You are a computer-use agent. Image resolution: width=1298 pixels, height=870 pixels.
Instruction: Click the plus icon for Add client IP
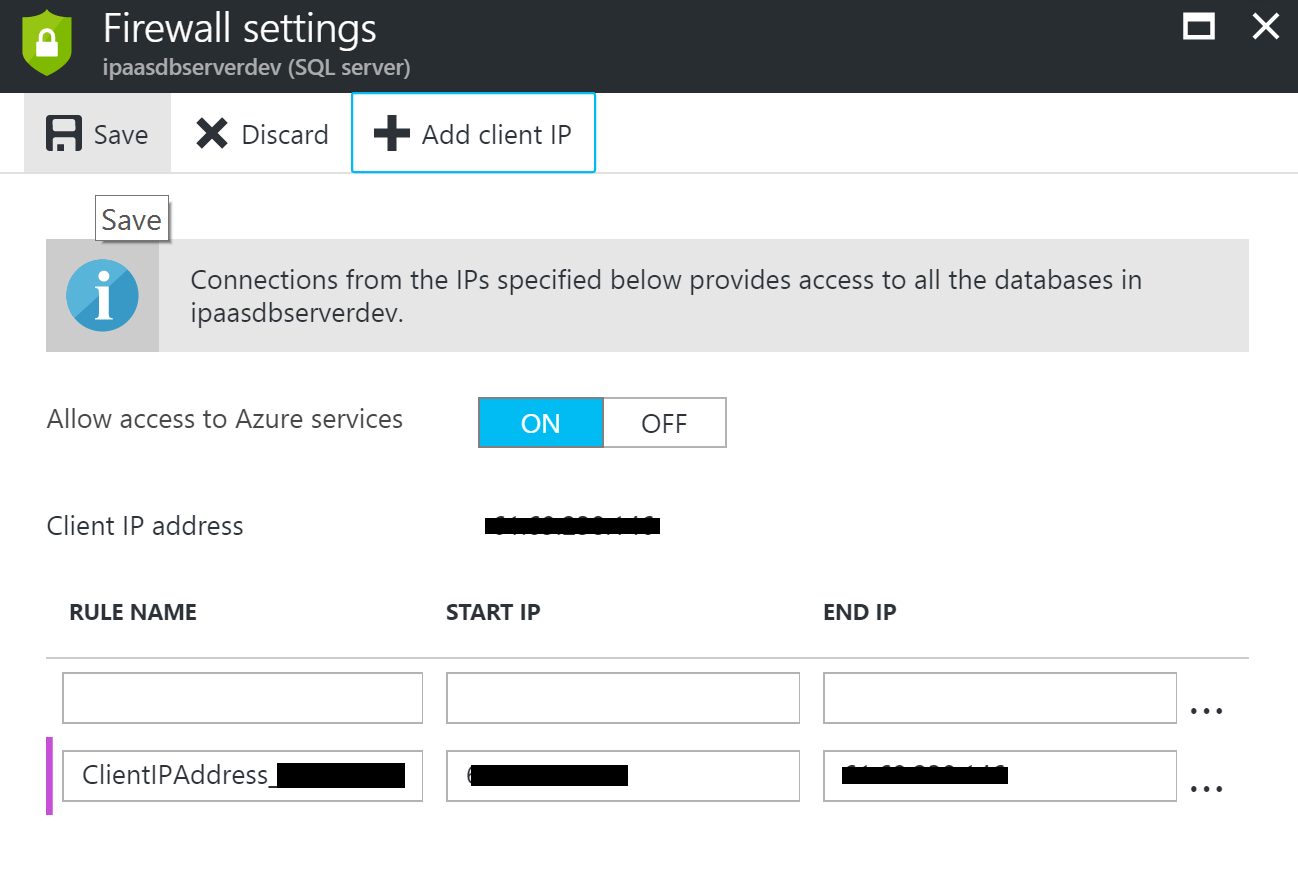(391, 134)
